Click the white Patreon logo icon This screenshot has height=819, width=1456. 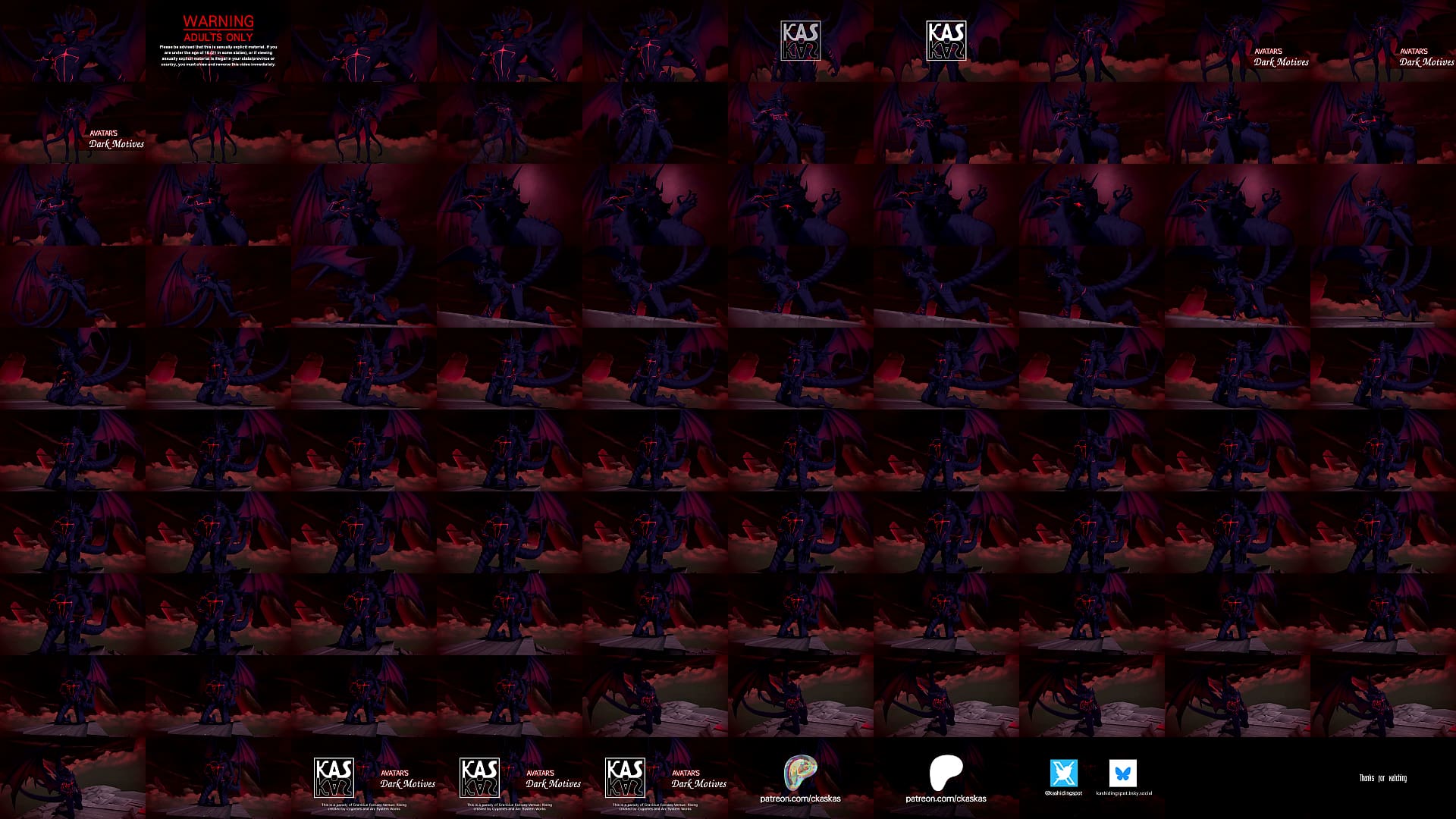click(x=946, y=773)
